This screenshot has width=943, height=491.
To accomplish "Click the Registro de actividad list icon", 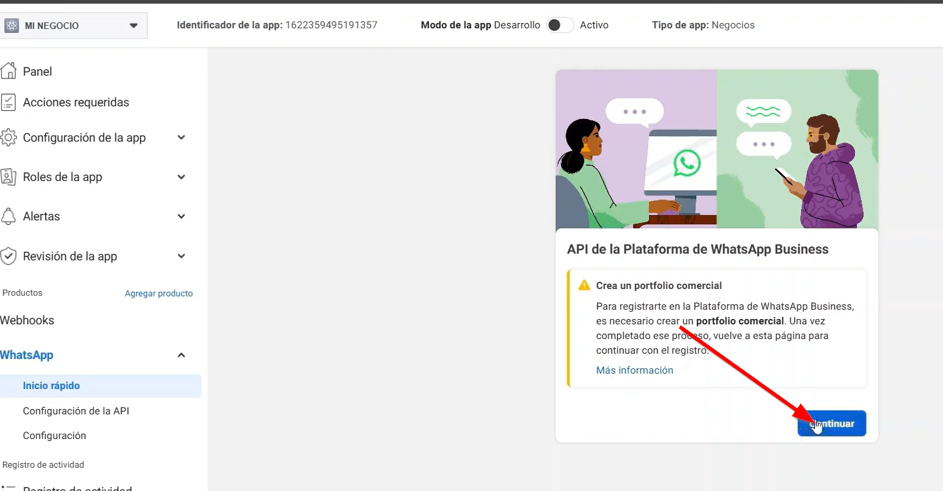I will [8, 488].
